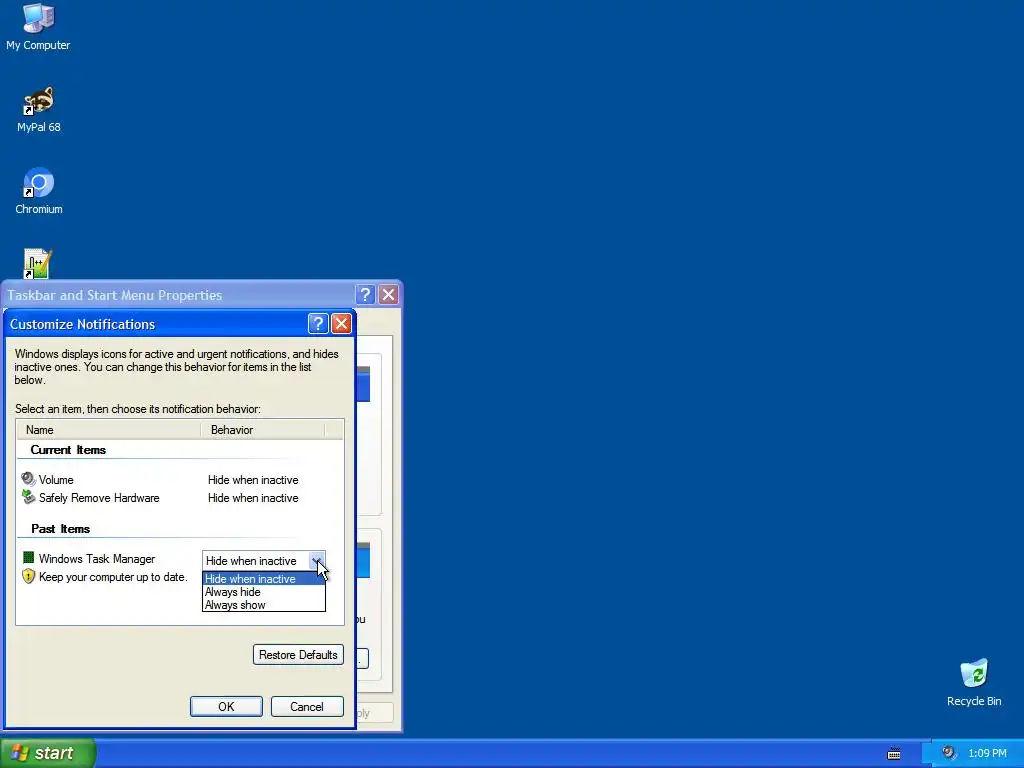Click the 1:09 PM taskbar clock
Image resolution: width=1024 pixels, height=768 pixels.
click(987, 754)
